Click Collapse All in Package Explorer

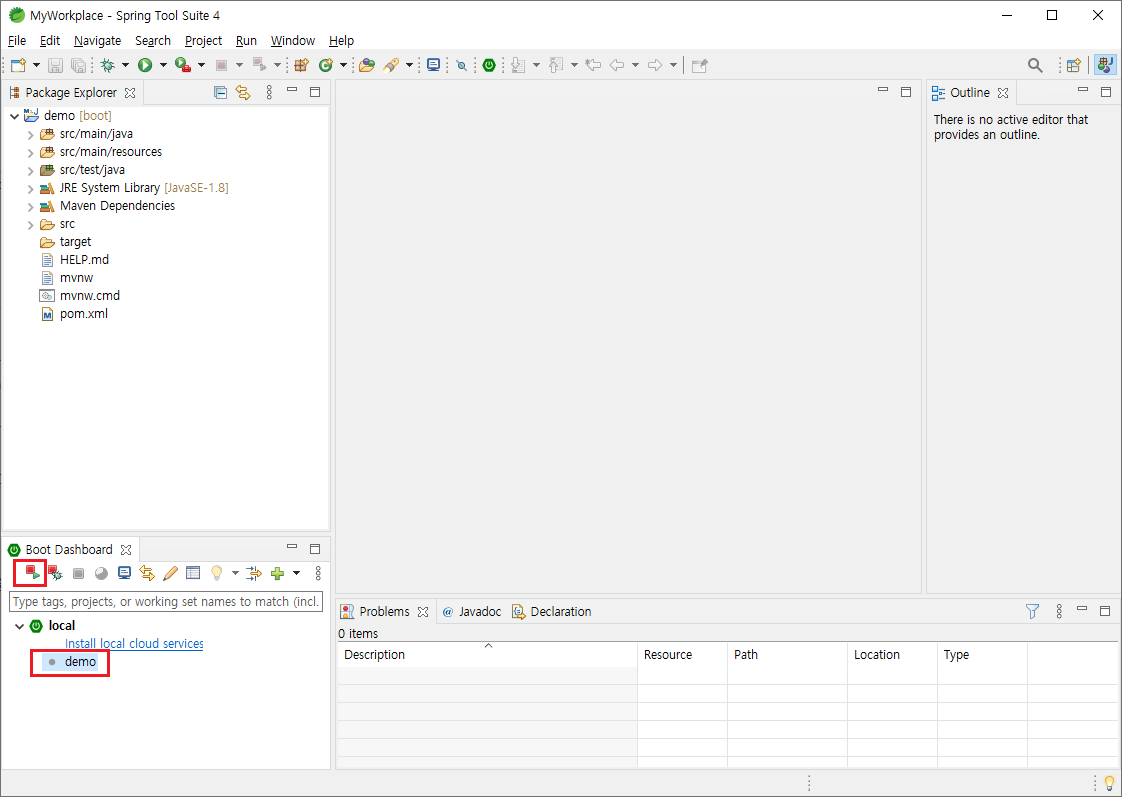tap(220, 92)
